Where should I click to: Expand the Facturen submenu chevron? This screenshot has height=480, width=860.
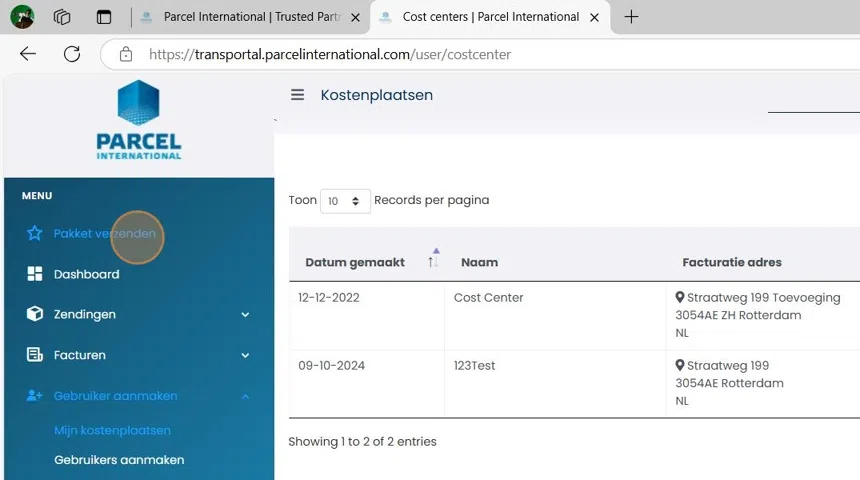click(245, 355)
